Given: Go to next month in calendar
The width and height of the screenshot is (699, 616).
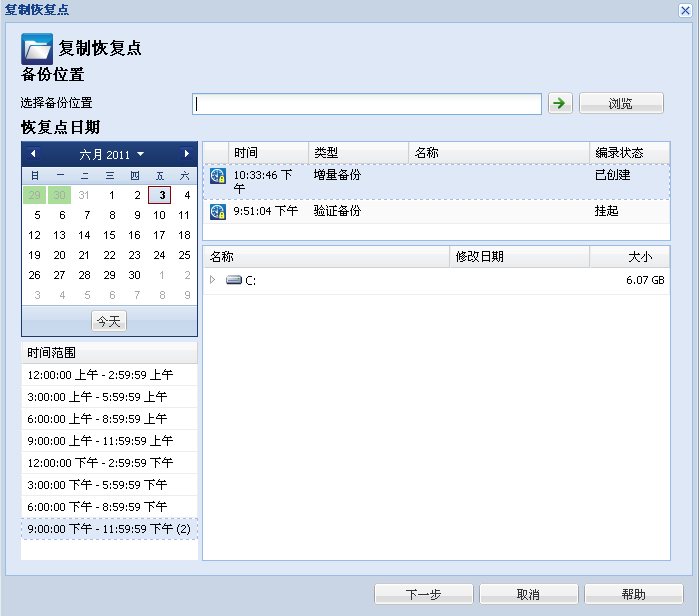Looking at the screenshot, I should tap(186, 154).
